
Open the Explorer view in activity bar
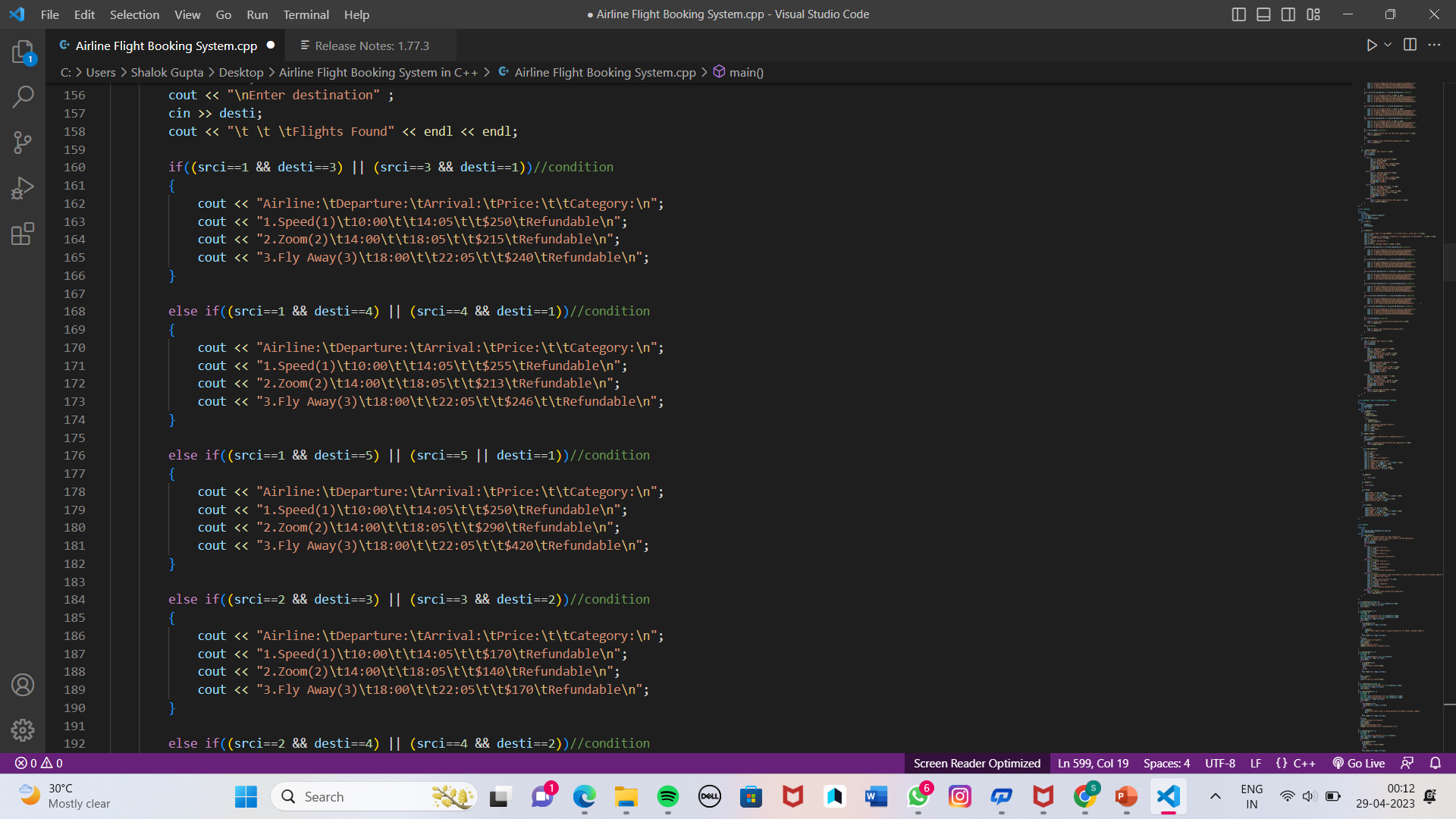pos(23,52)
